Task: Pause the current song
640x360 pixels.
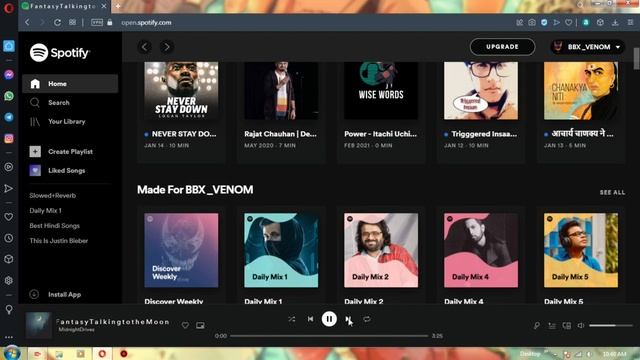Action: pyautogui.click(x=329, y=319)
